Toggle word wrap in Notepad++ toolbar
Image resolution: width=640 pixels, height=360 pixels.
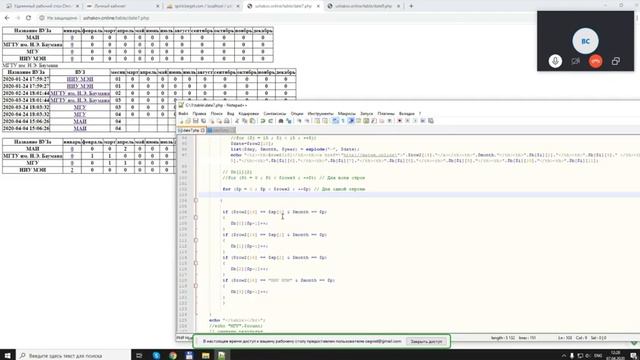[335, 121]
